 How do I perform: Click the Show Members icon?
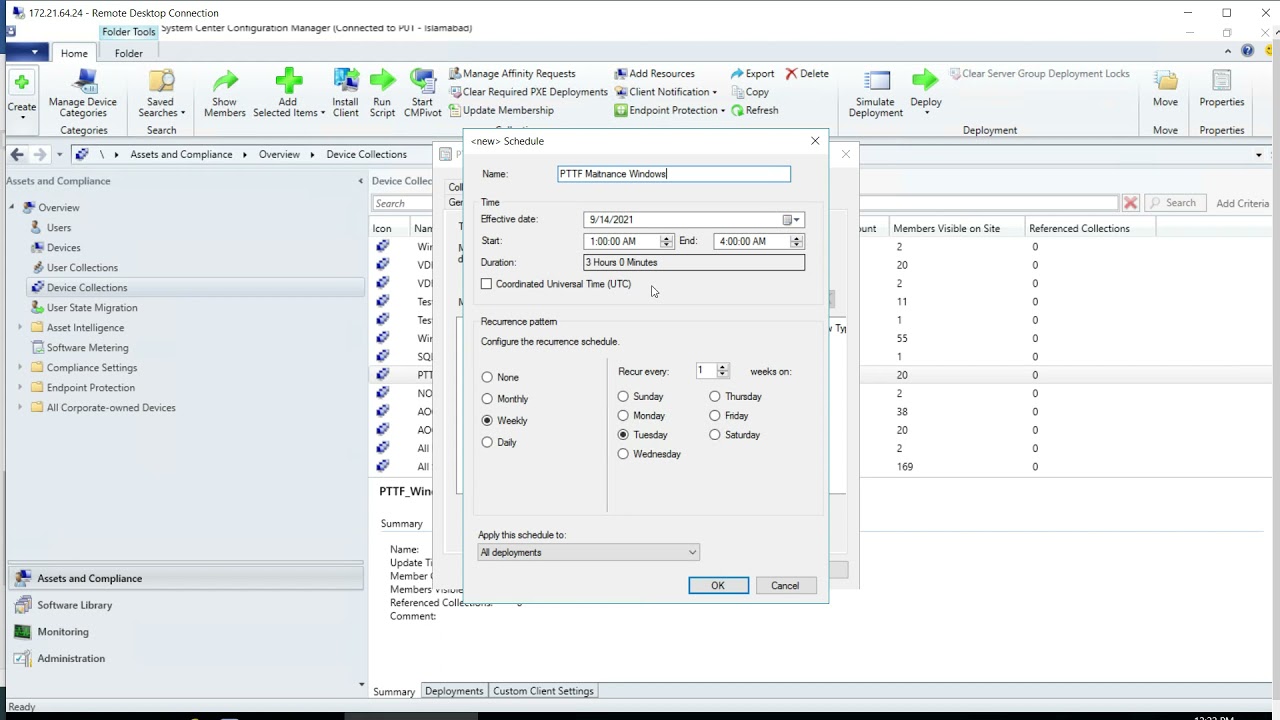[225, 82]
